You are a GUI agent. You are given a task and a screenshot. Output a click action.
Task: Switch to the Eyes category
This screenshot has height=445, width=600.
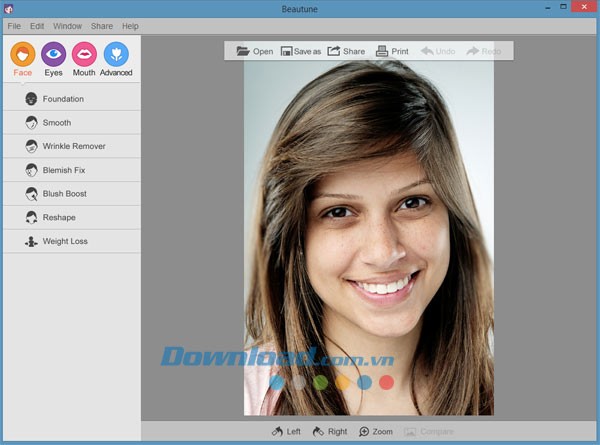[x=54, y=55]
